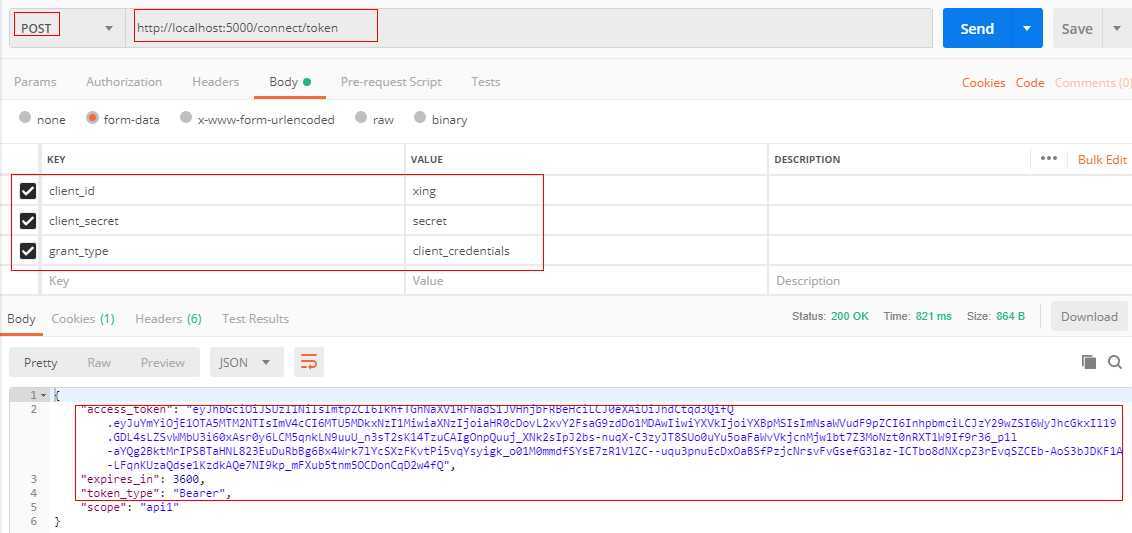Open the Authorization tab

point(124,82)
